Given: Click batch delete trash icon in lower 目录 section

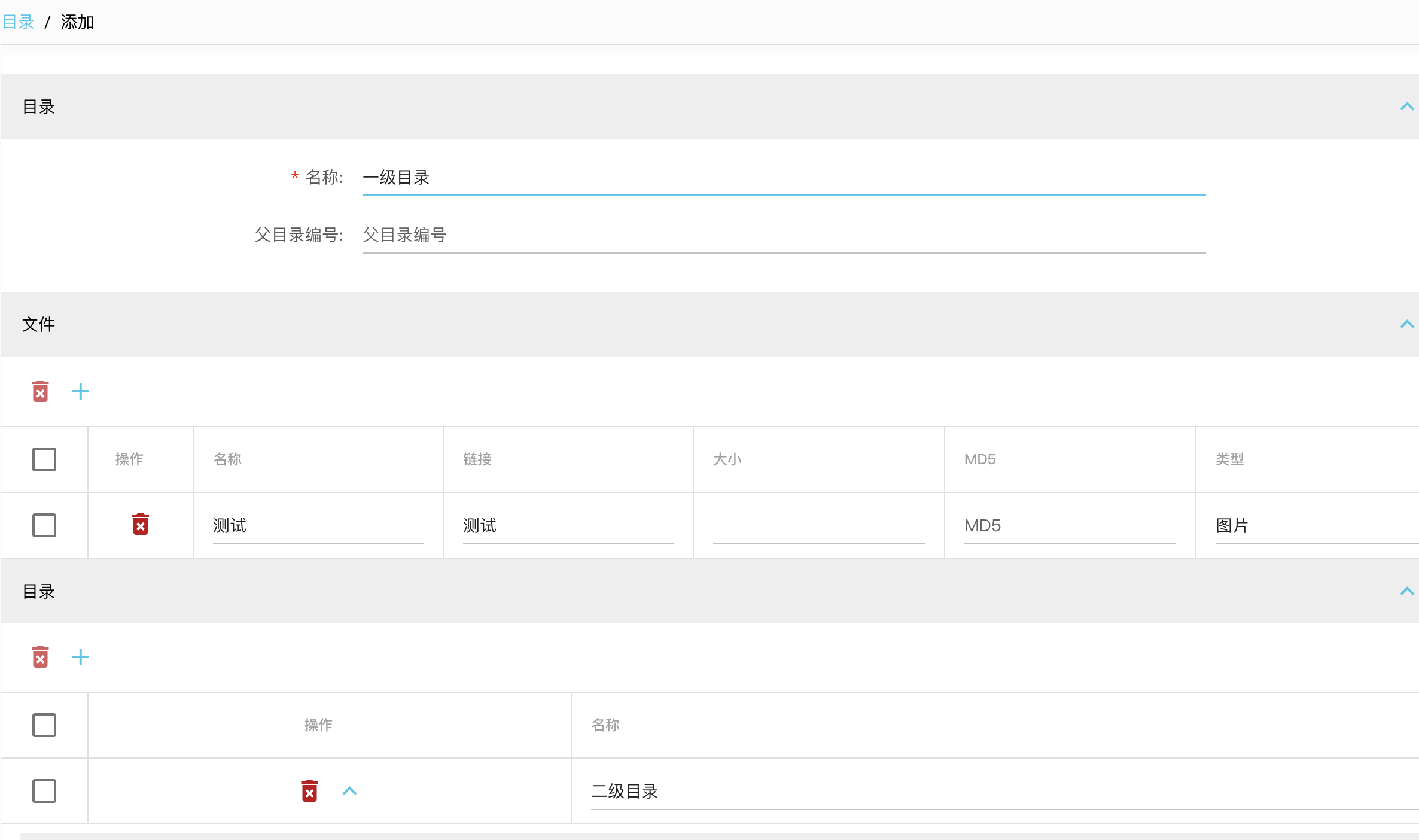Looking at the screenshot, I should click(40, 657).
